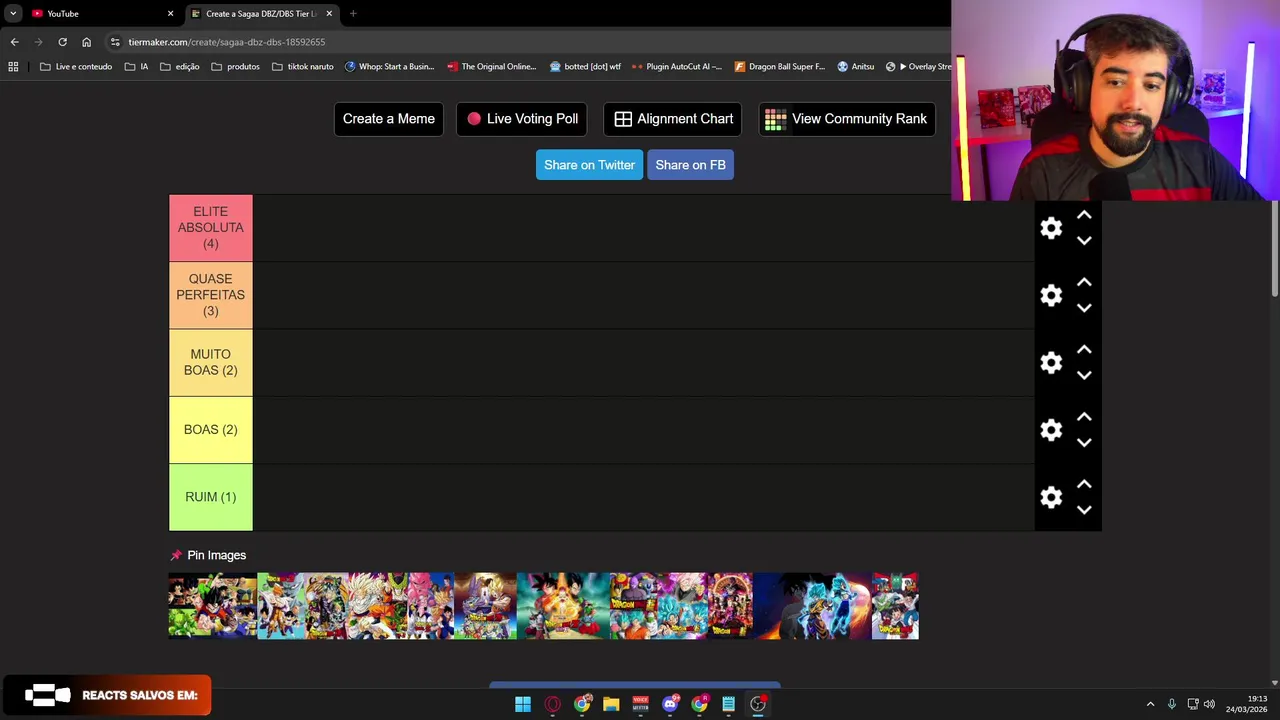1280x720 pixels.
Task: Open The Original Online... bookmark
Action: [x=492, y=67]
